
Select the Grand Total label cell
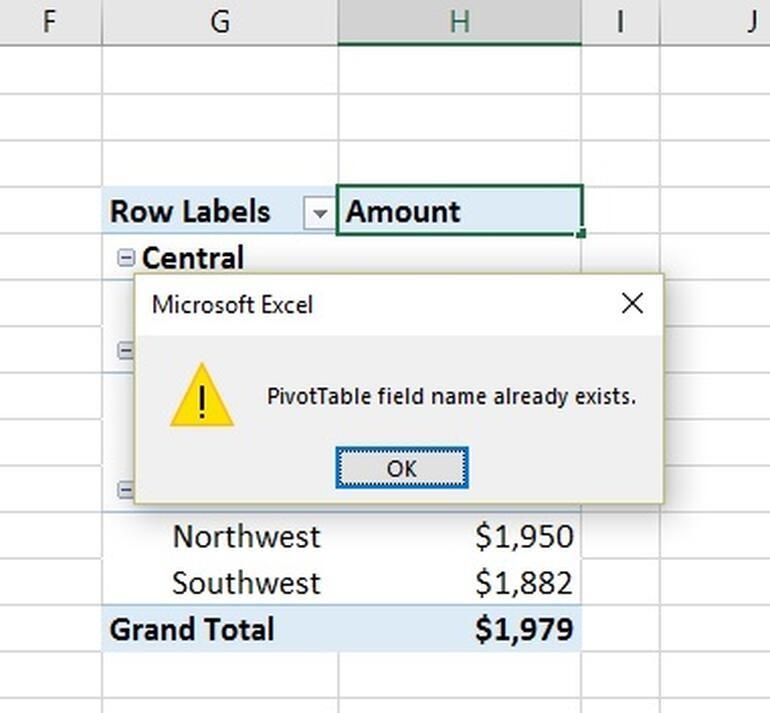(220, 630)
